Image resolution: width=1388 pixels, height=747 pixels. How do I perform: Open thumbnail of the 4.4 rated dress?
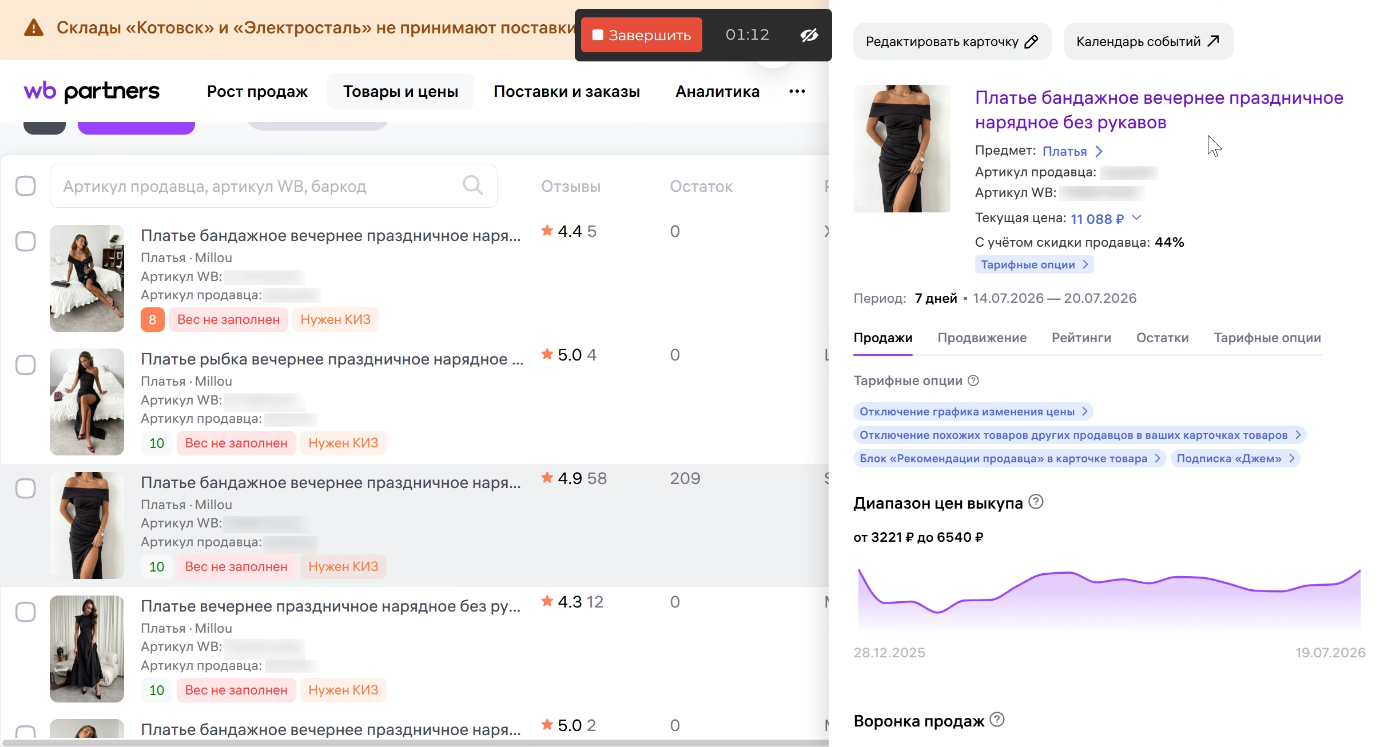[x=87, y=278]
